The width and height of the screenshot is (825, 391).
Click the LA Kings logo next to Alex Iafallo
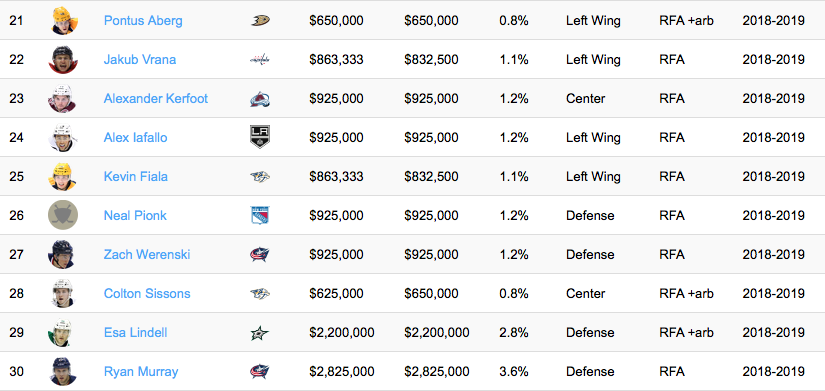(260, 137)
